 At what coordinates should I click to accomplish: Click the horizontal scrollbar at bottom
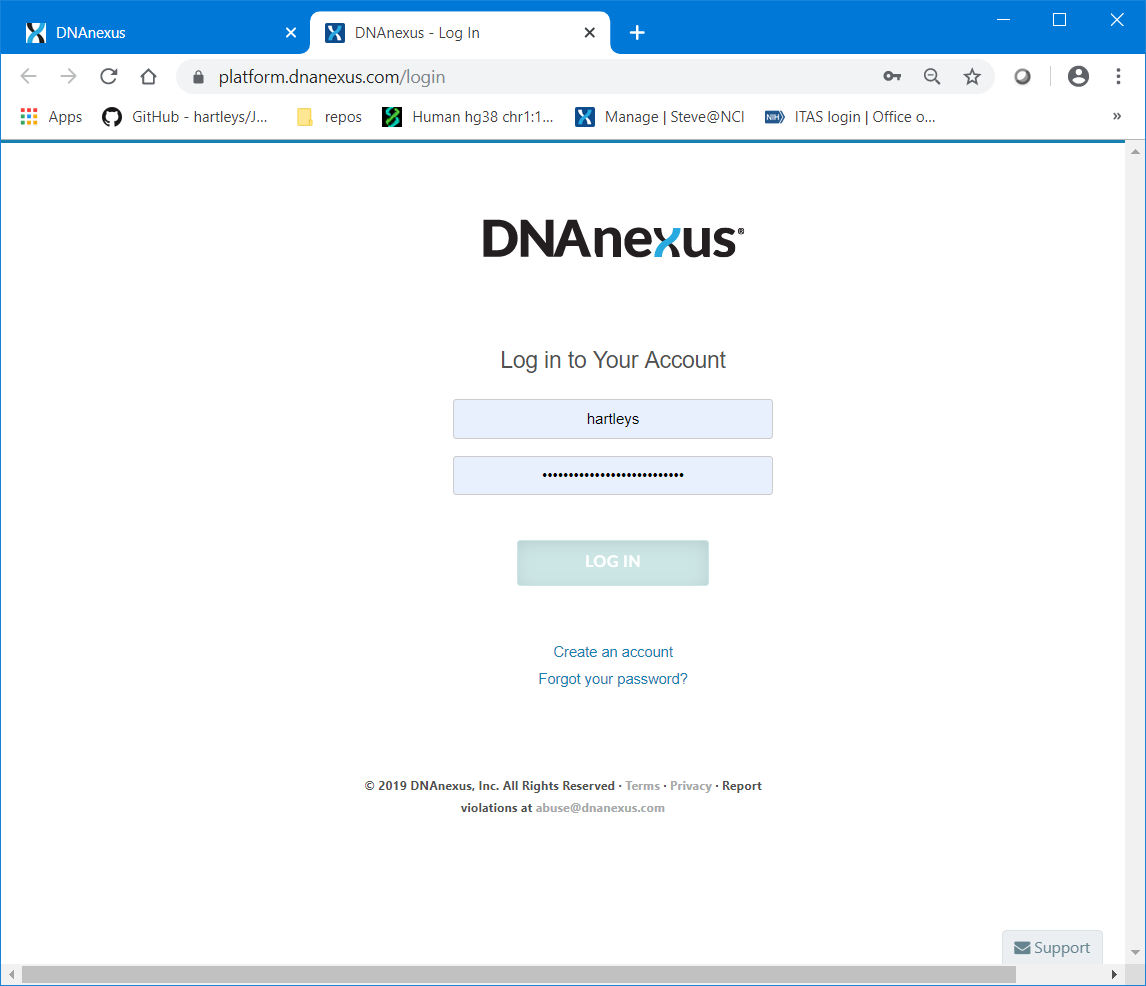coord(518,974)
